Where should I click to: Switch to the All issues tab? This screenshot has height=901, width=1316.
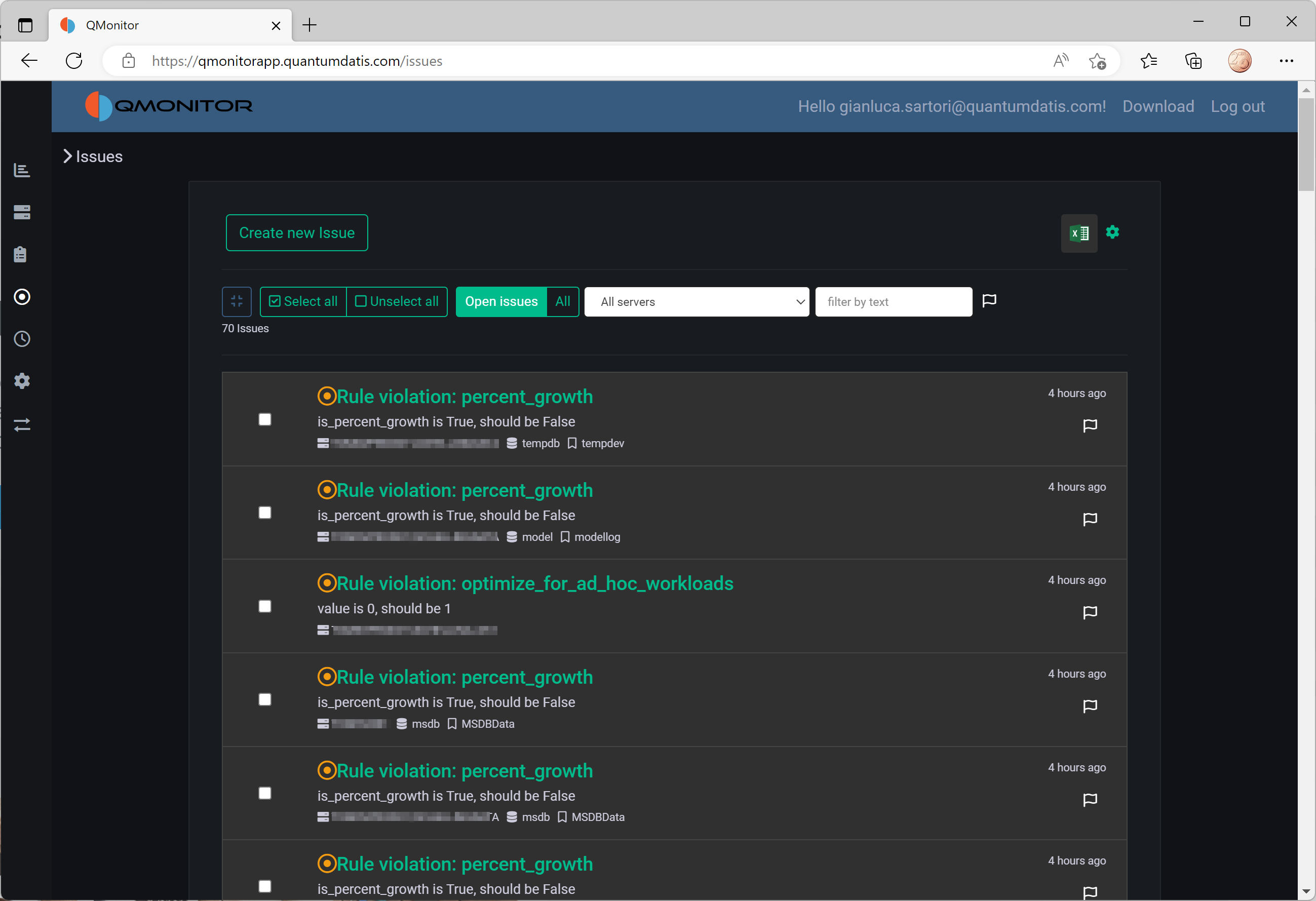coord(562,302)
